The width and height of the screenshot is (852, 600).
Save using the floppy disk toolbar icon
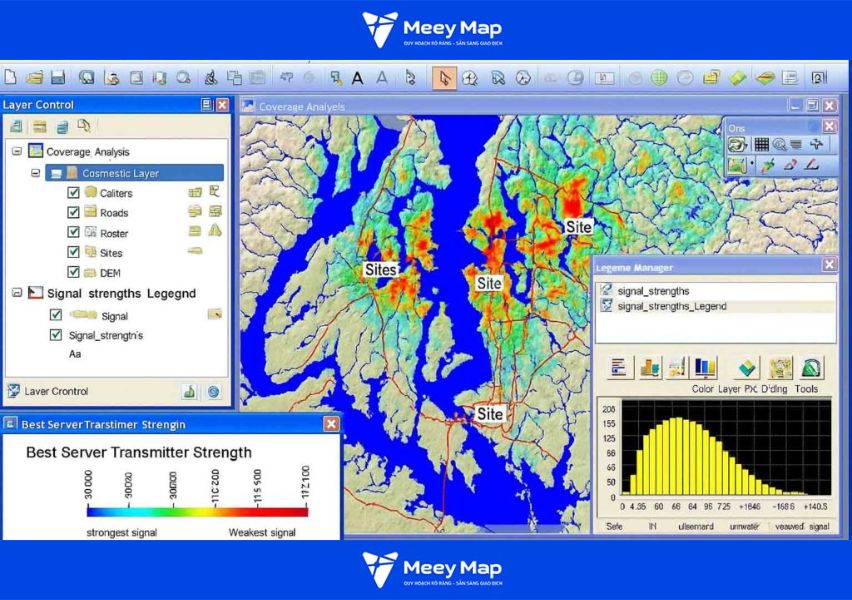[58, 77]
